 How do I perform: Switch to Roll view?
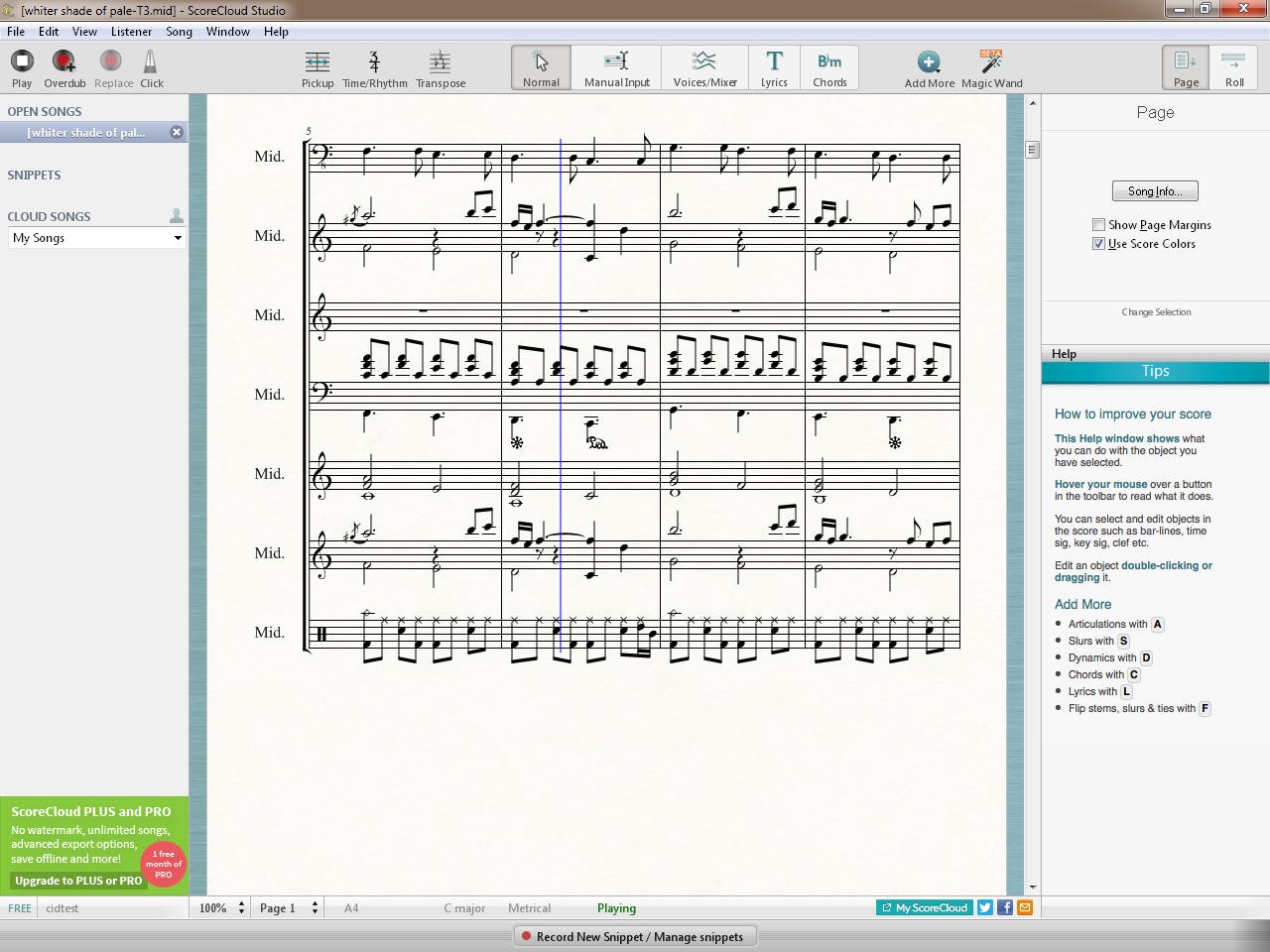pos(1233,67)
